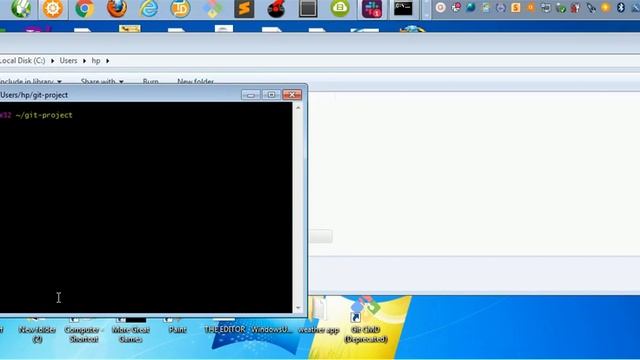
Task: Click New folder in Explorer toolbar
Action: (x=196, y=82)
